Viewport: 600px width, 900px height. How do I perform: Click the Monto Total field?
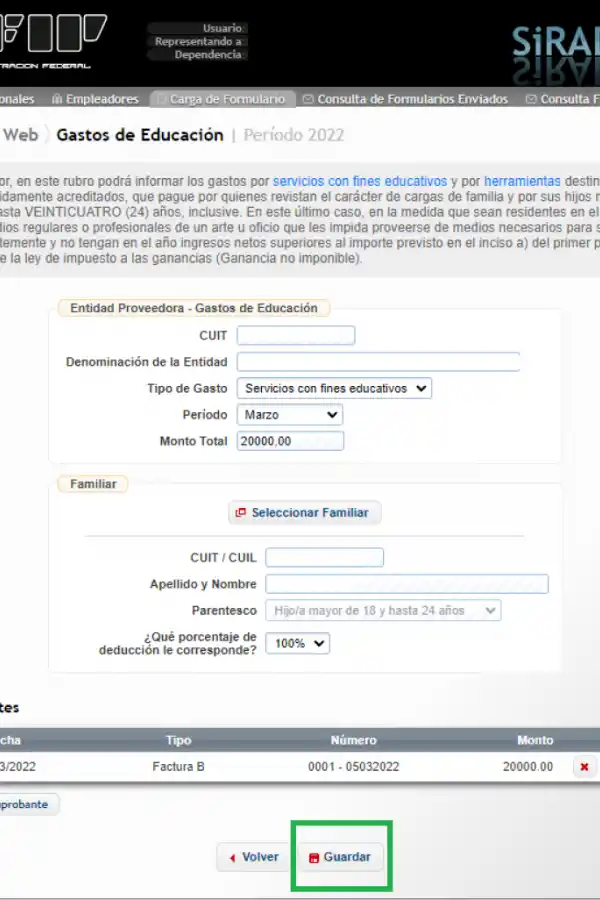pyautogui.click(x=291, y=441)
